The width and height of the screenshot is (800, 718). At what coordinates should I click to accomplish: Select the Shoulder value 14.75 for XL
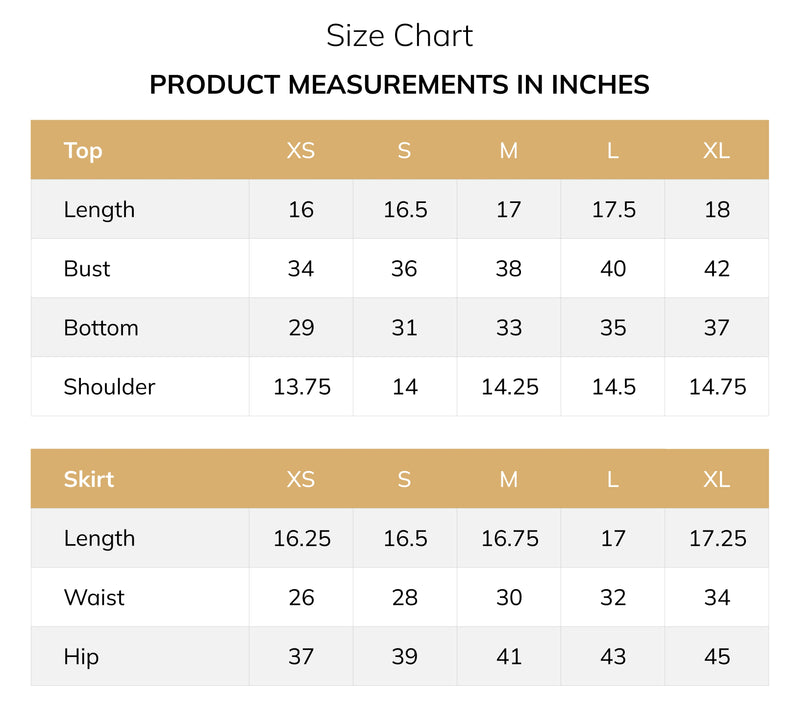[717, 387]
